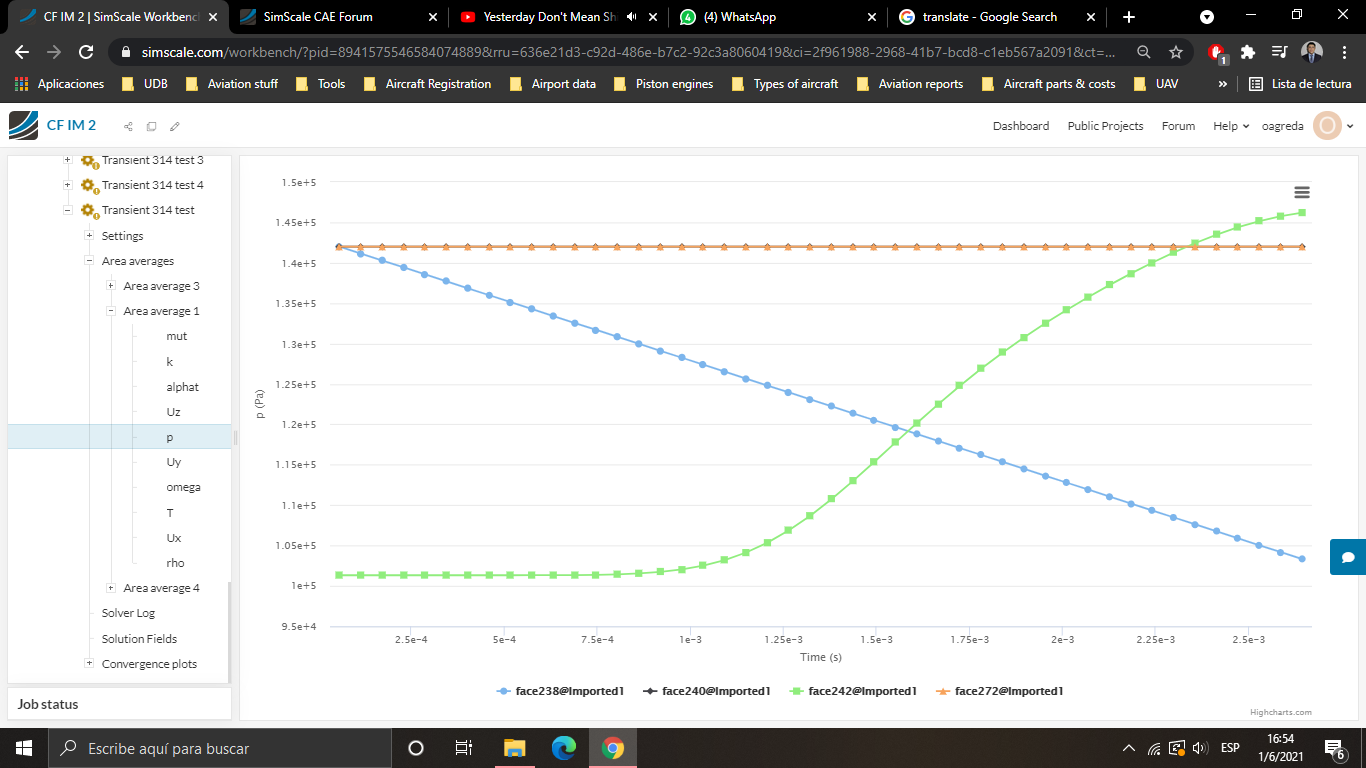Expand the Settings tree node
This screenshot has height=768, width=1366.
point(89,236)
